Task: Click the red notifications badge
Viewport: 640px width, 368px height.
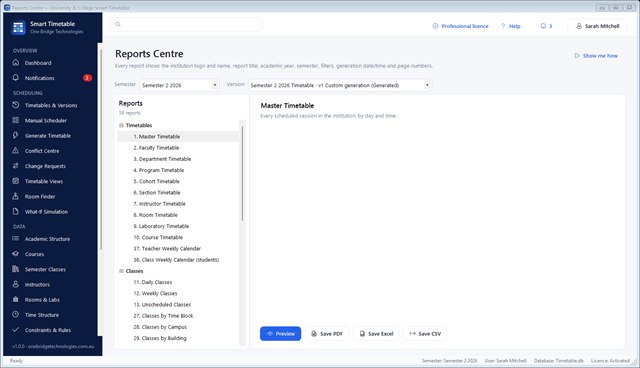Action: 87,78
